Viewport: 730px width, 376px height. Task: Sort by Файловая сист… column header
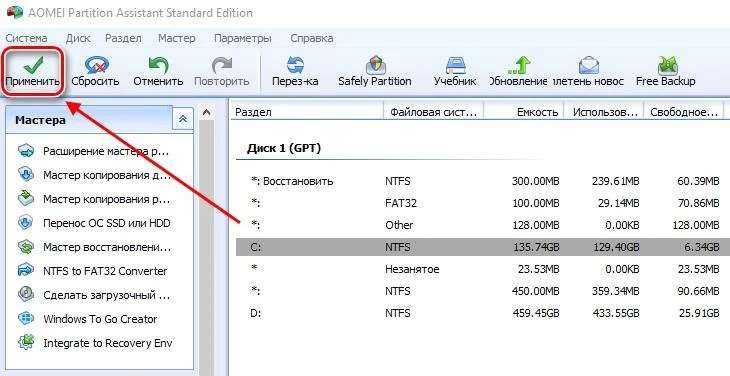(x=434, y=112)
